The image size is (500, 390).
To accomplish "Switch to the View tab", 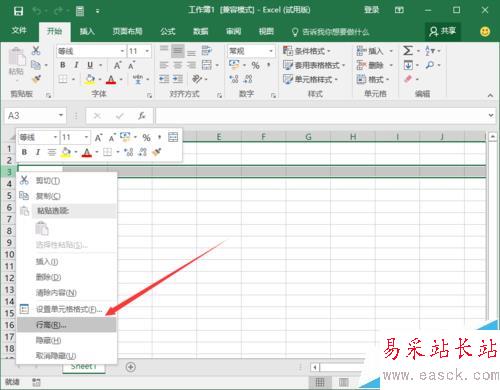I will pyautogui.click(x=266, y=32).
